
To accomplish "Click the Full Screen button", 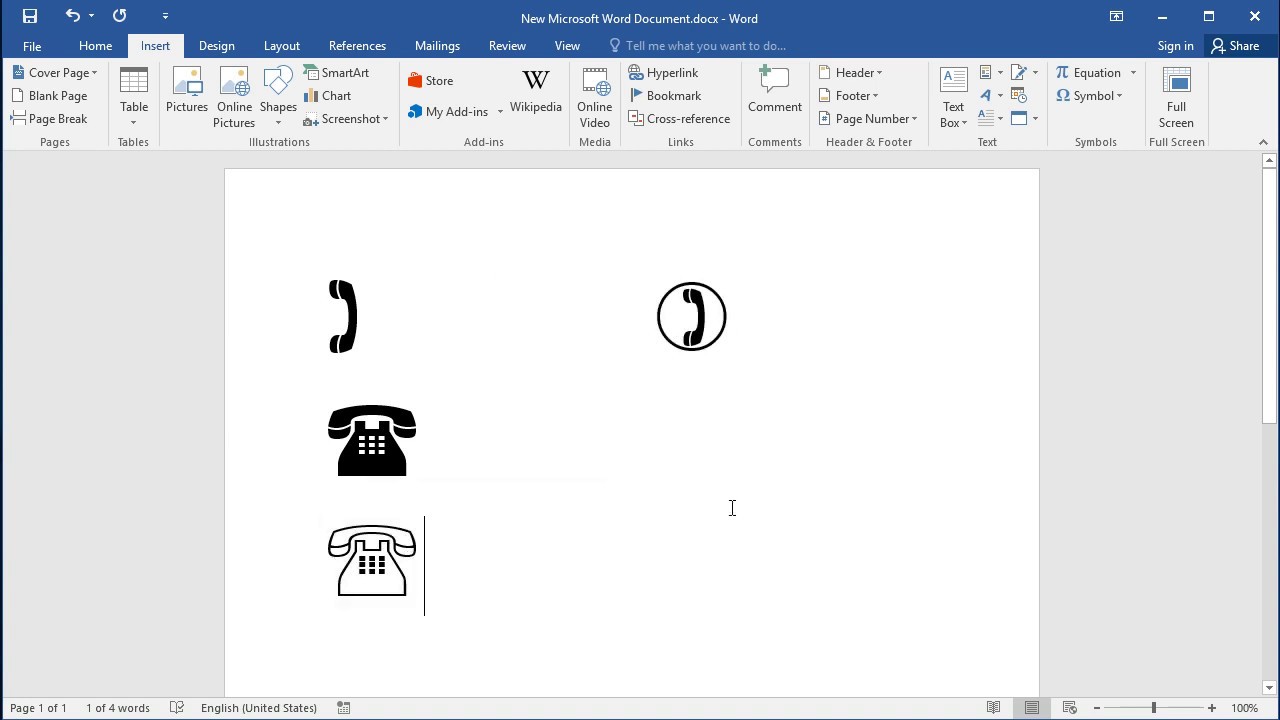I will [1176, 97].
